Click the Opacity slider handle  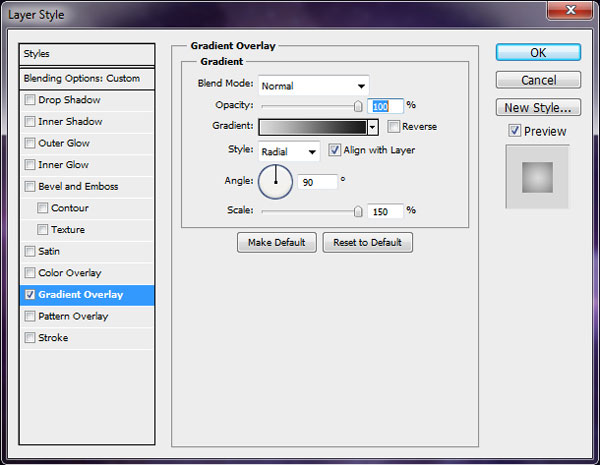(x=358, y=105)
